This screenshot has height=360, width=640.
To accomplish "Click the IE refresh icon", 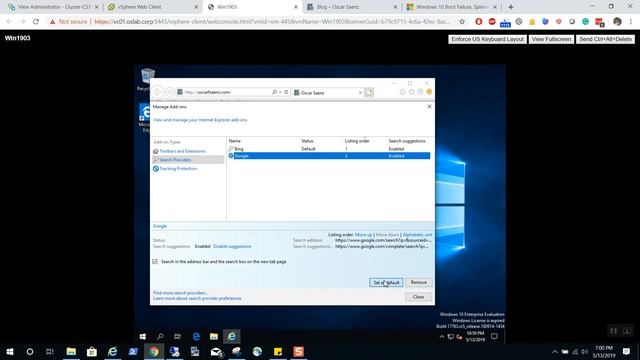I will 286,92.
